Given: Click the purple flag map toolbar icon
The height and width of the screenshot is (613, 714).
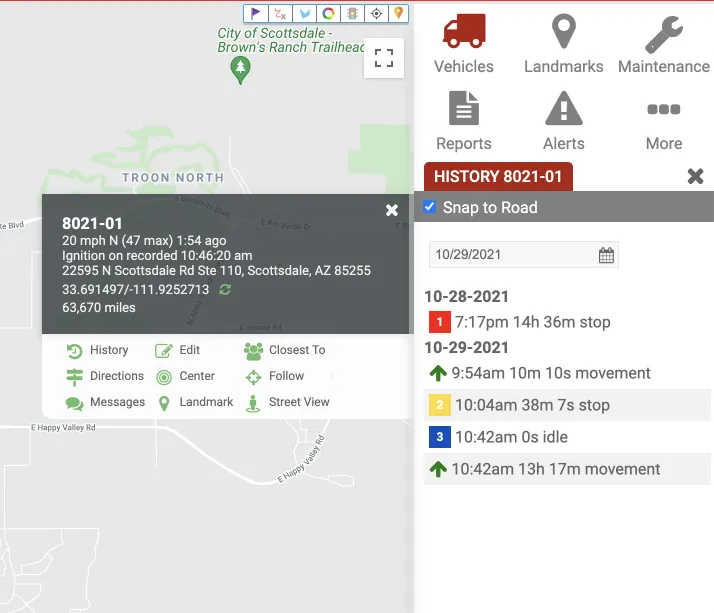Looking at the screenshot, I should 255,14.
